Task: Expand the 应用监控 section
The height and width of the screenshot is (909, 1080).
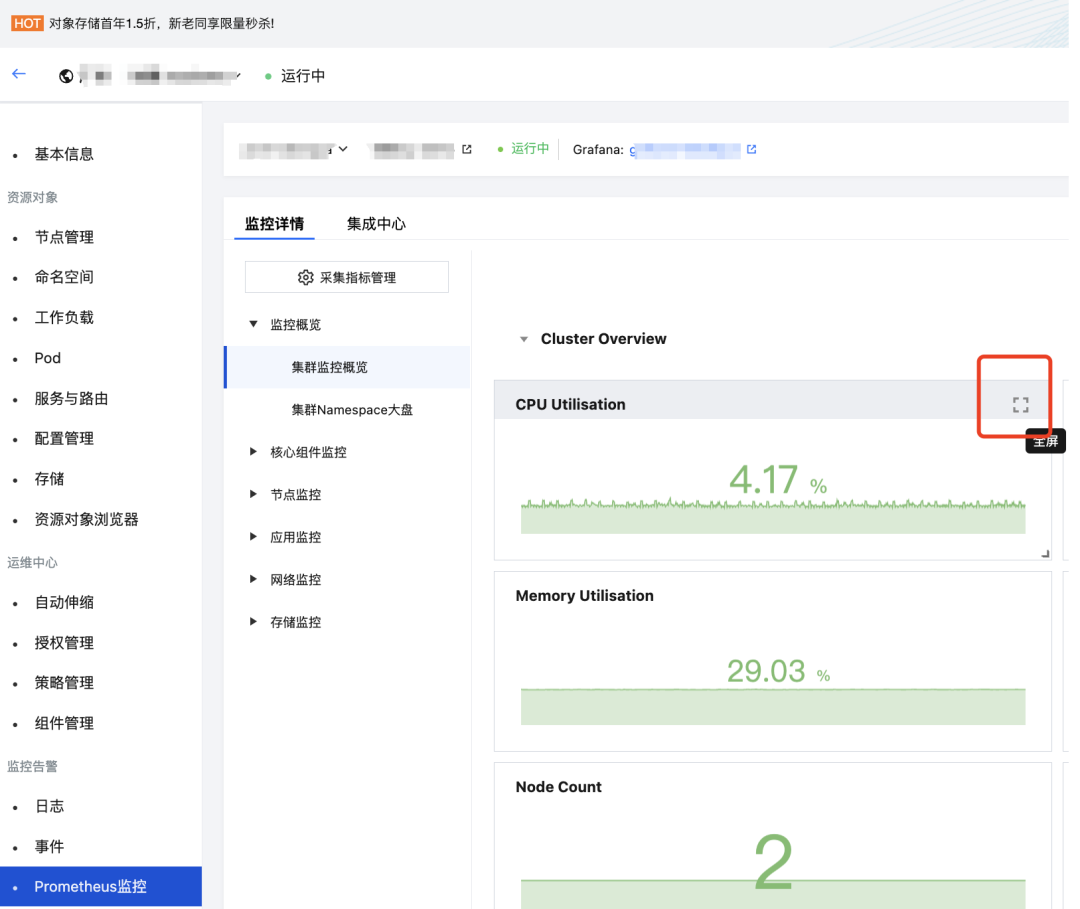Action: point(253,536)
